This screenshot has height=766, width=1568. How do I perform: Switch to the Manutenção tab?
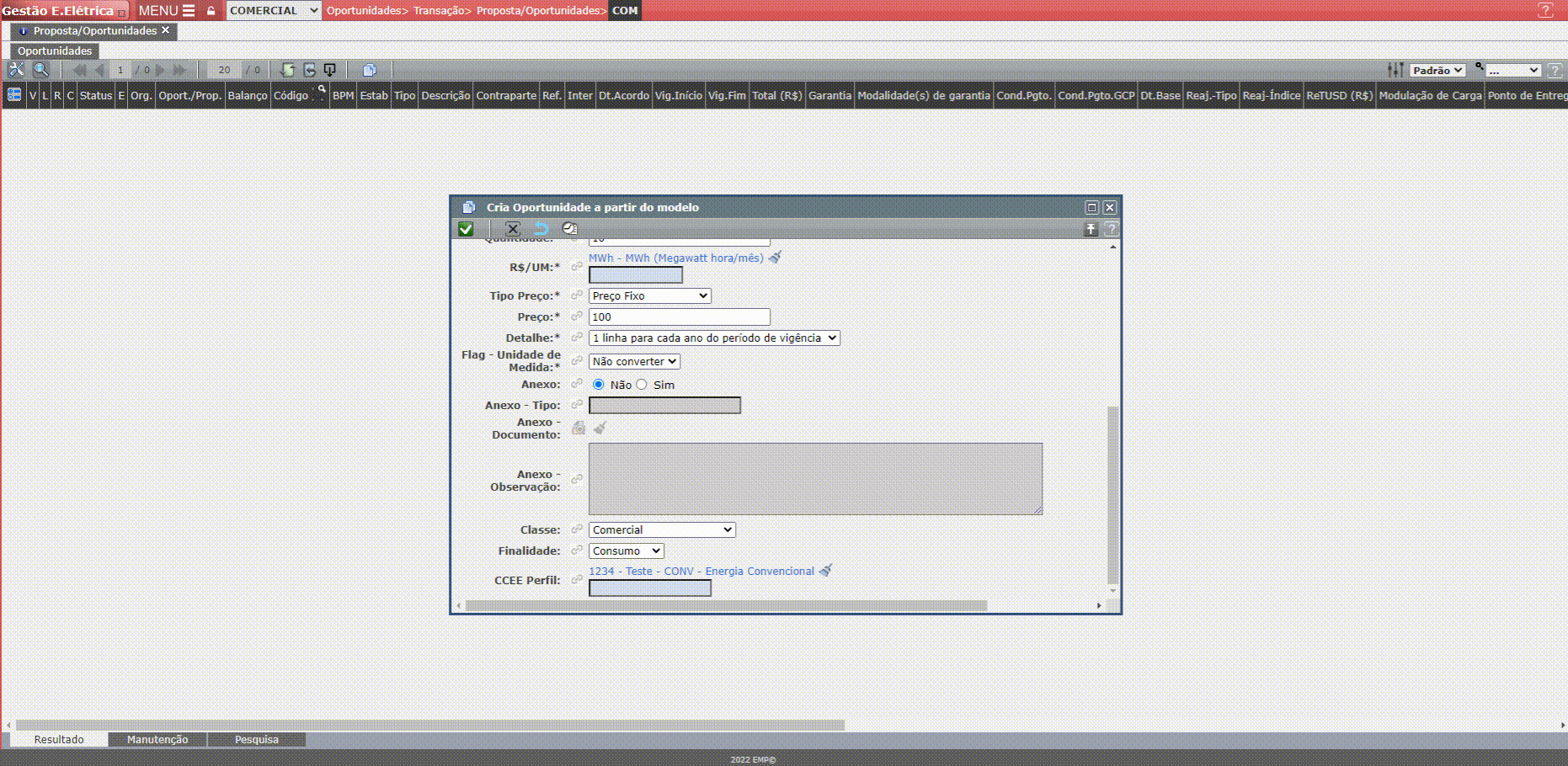tap(157, 739)
